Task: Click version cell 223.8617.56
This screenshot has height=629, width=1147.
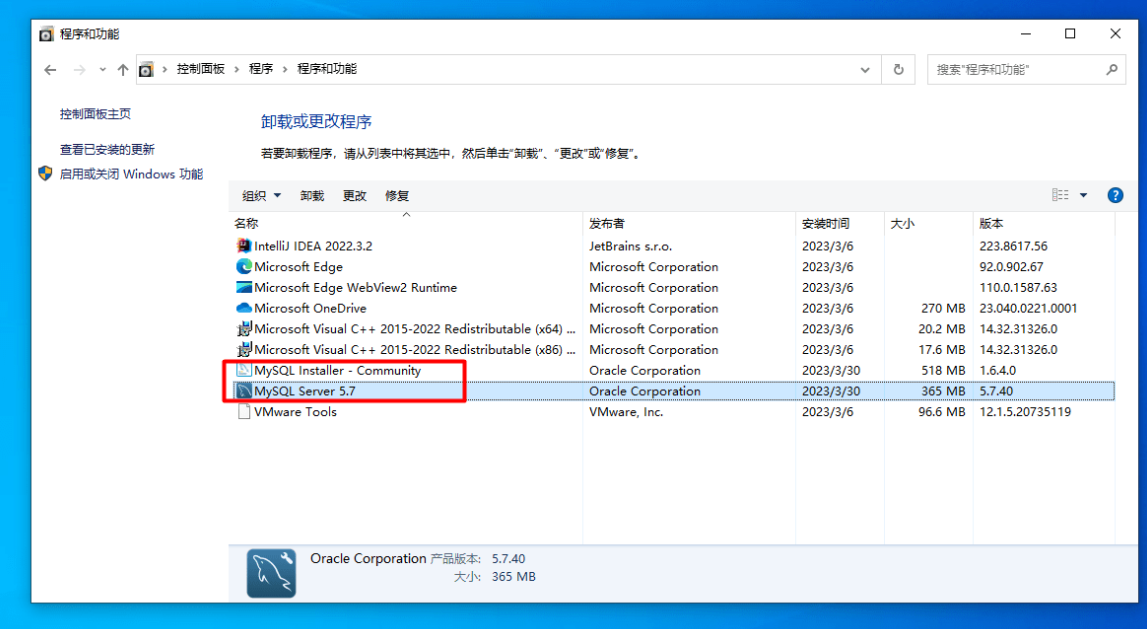Action: (1013, 246)
